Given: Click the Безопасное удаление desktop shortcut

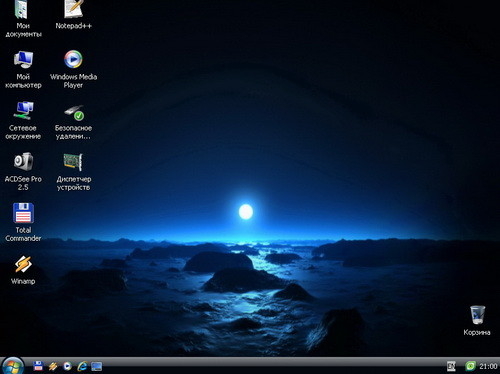Looking at the screenshot, I should (73, 122).
